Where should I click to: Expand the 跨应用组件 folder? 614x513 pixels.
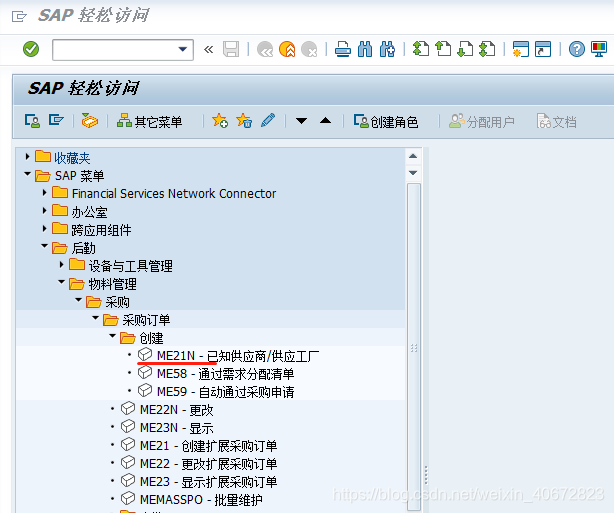44,229
